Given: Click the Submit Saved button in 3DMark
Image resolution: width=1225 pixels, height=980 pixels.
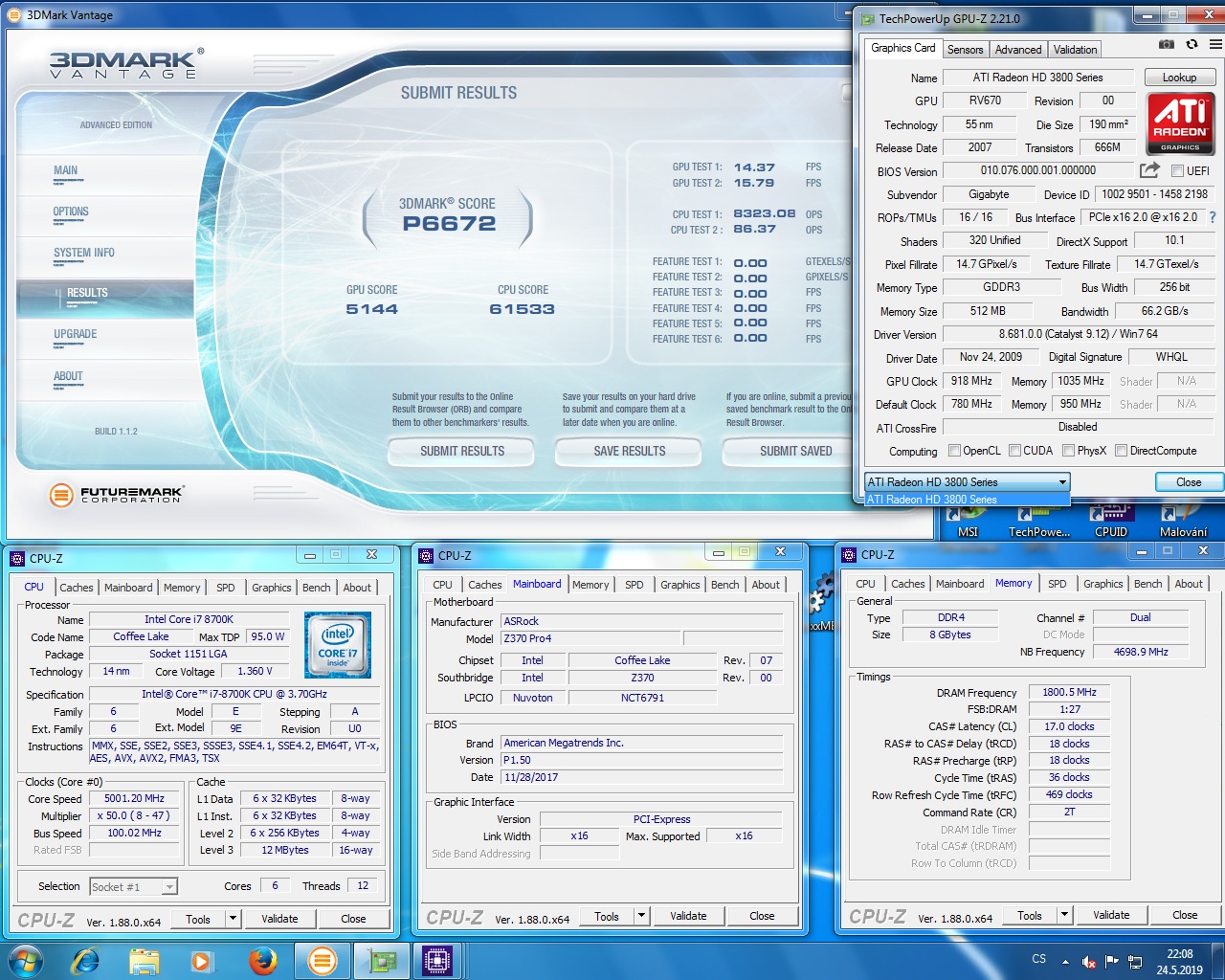Looking at the screenshot, I should [787, 451].
